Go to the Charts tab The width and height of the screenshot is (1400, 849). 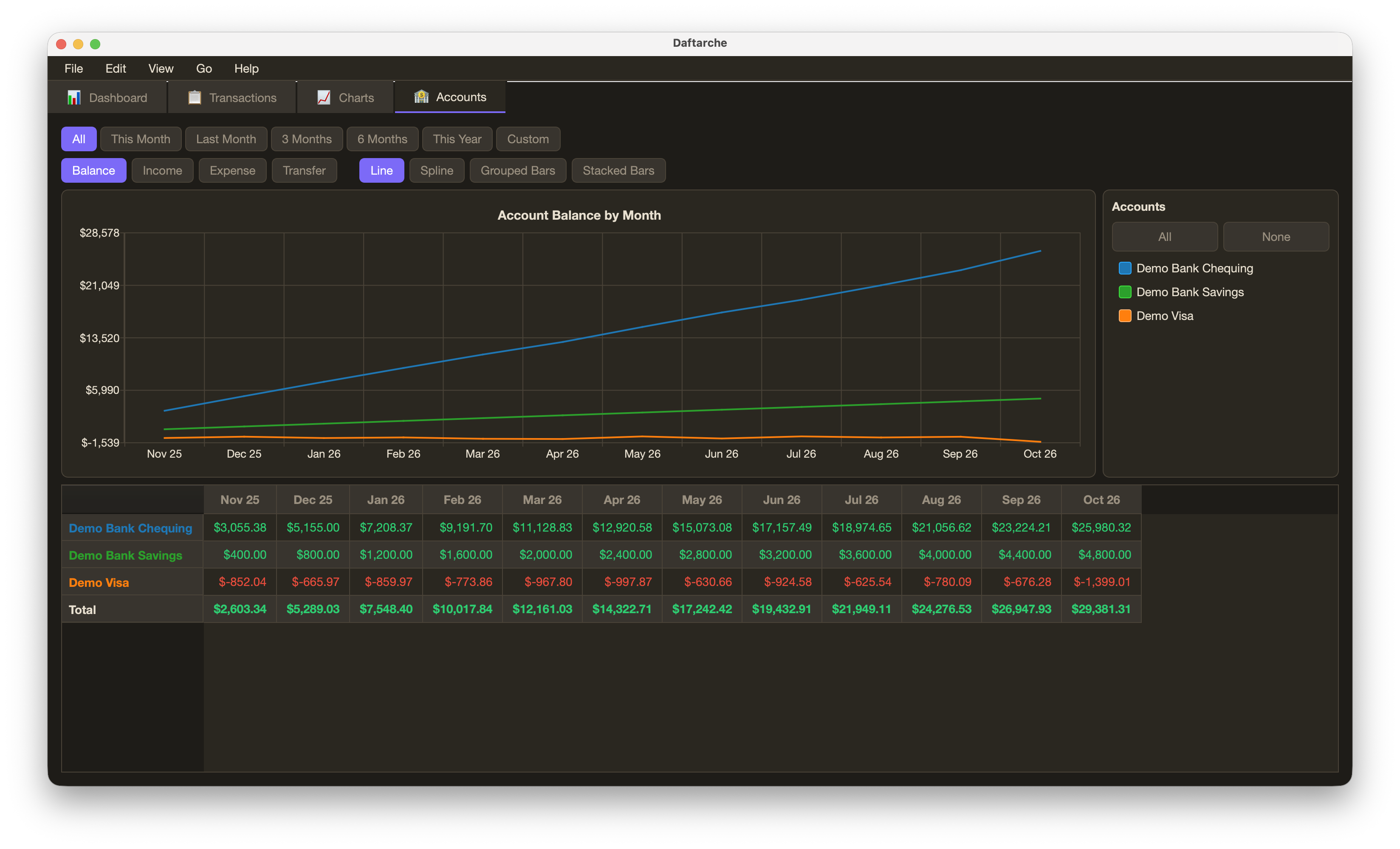(x=345, y=98)
